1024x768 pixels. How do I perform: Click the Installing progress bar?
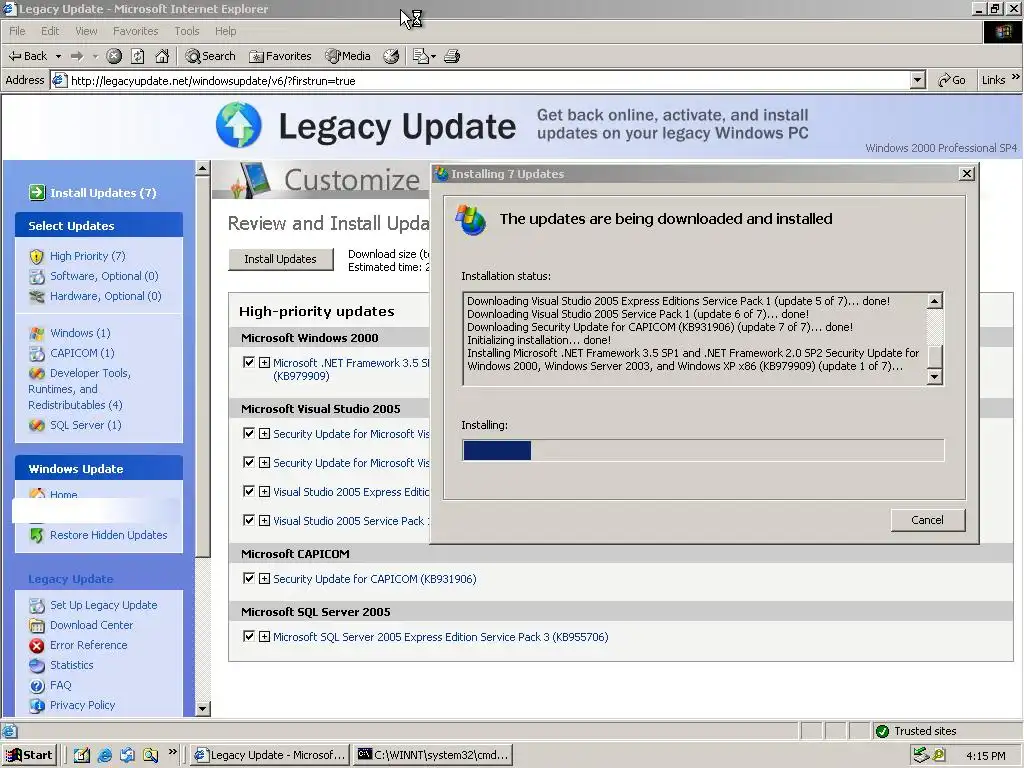pos(703,450)
